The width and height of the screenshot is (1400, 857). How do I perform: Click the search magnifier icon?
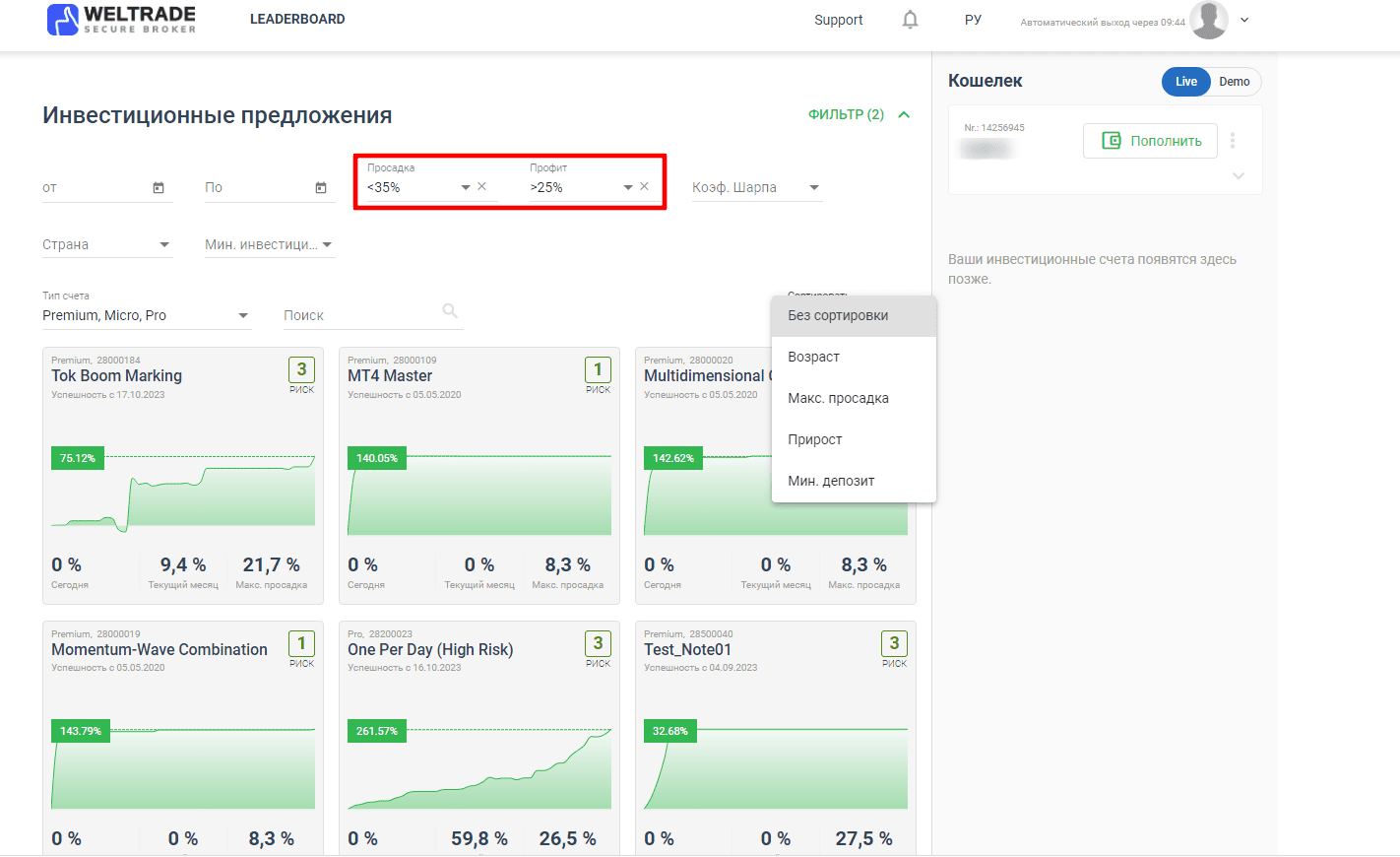point(450,311)
